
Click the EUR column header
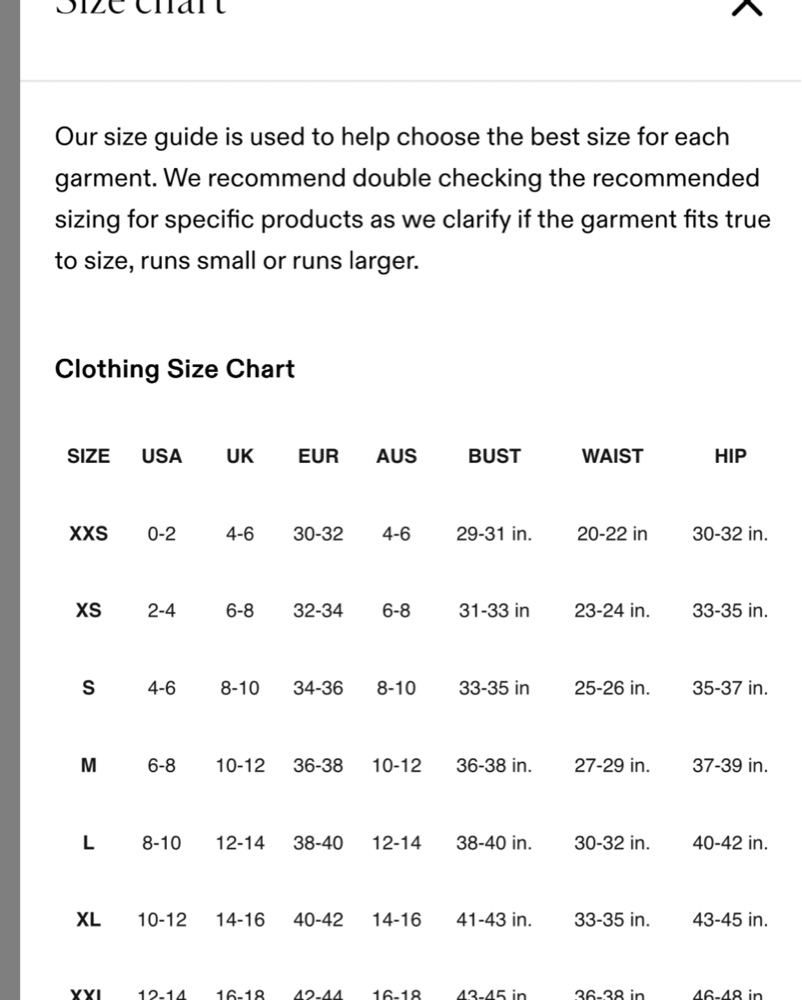[318, 456]
